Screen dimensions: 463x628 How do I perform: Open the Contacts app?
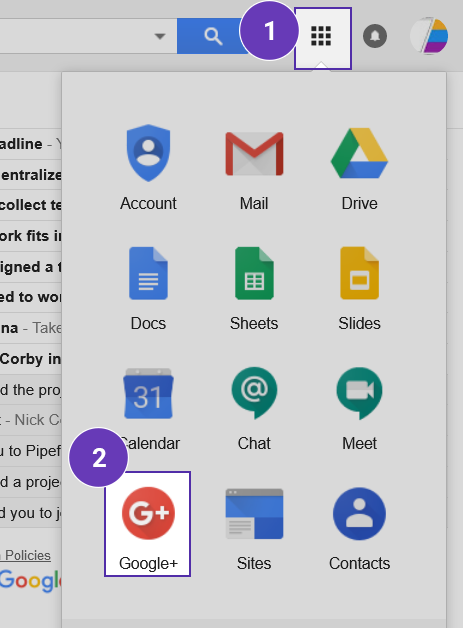pyautogui.click(x=359, y=529)
